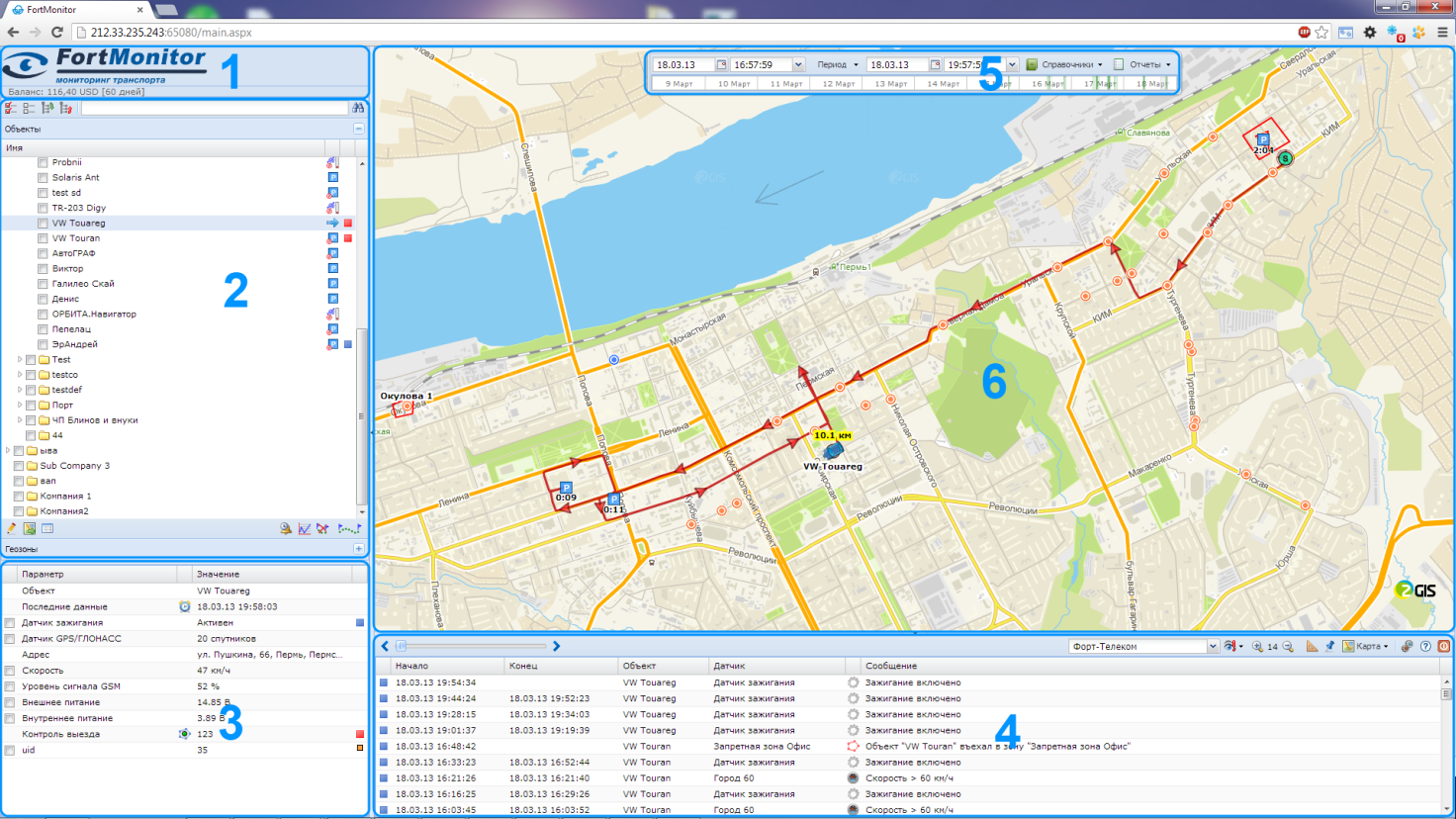Click the bell notifications icon below objects list
This screenshot has height=819, width=1456.
coord(285,529)
